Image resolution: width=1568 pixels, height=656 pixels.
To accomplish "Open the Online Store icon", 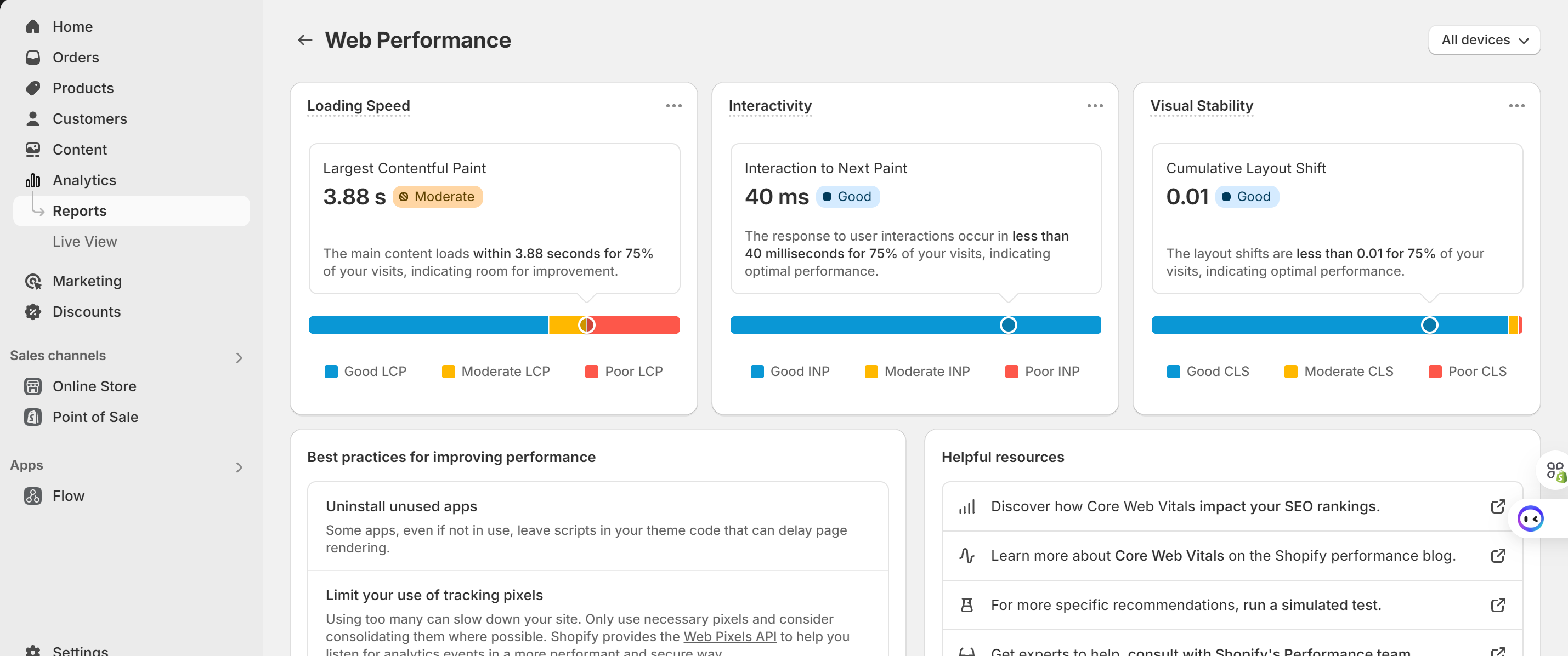I will (x=33, y=386).
